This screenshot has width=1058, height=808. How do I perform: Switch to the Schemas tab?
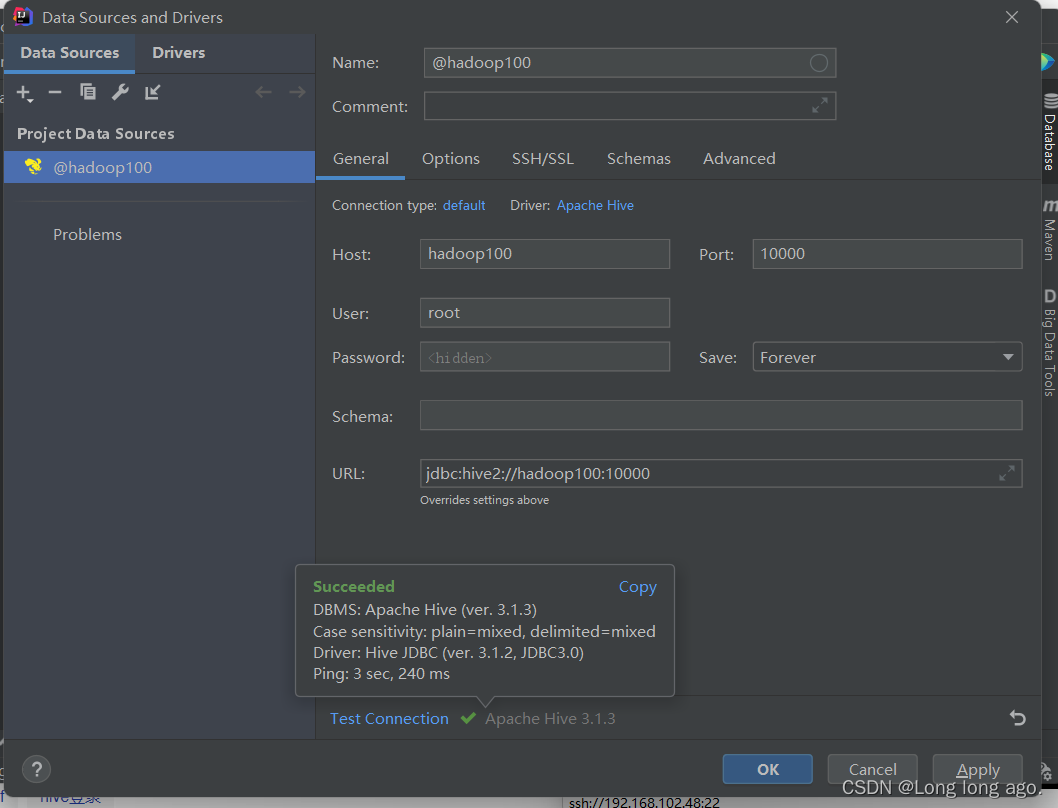(x=638, y=158)
